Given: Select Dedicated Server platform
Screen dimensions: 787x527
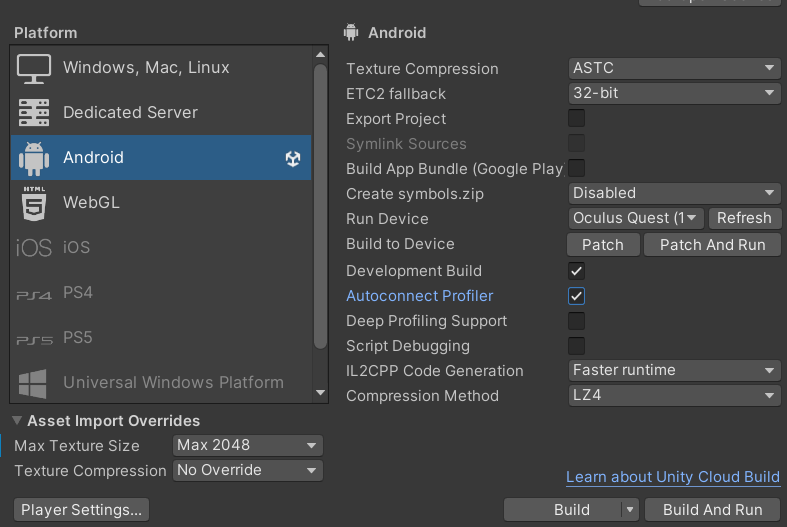Looking at the screenshot, I should click(x=161, y=112).
